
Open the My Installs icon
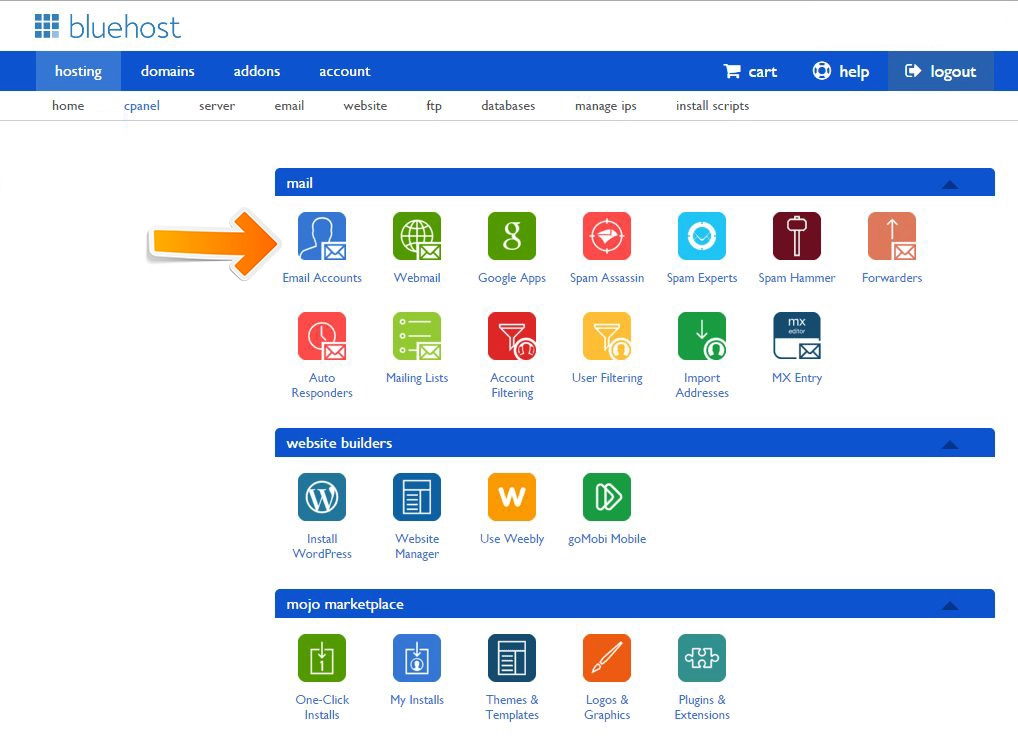(417, 658)
